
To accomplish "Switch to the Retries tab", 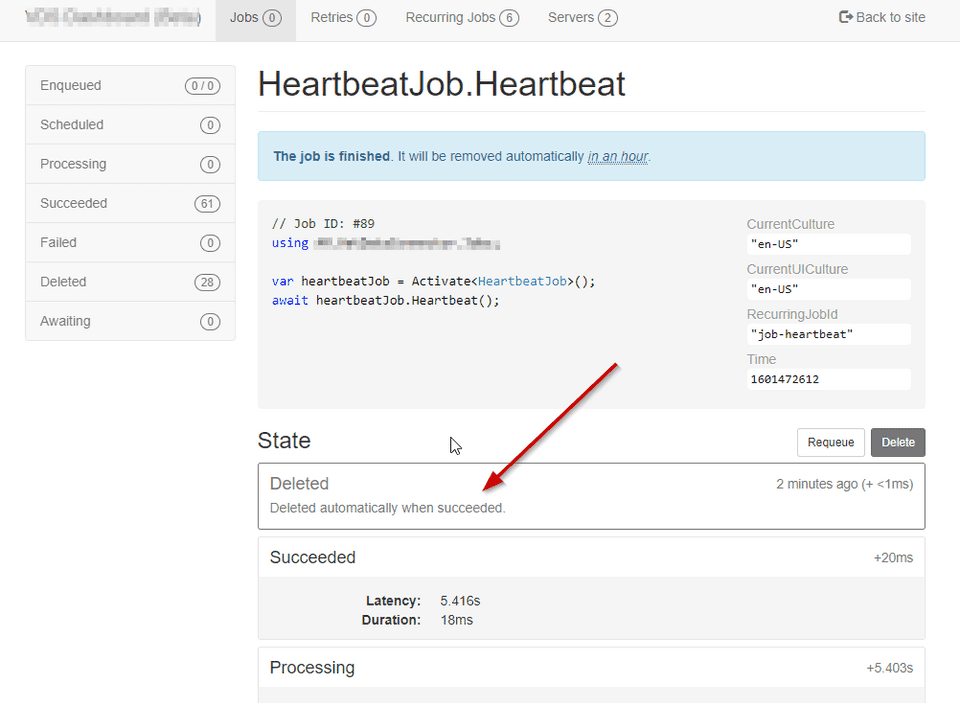I will (x=343, y=16).
